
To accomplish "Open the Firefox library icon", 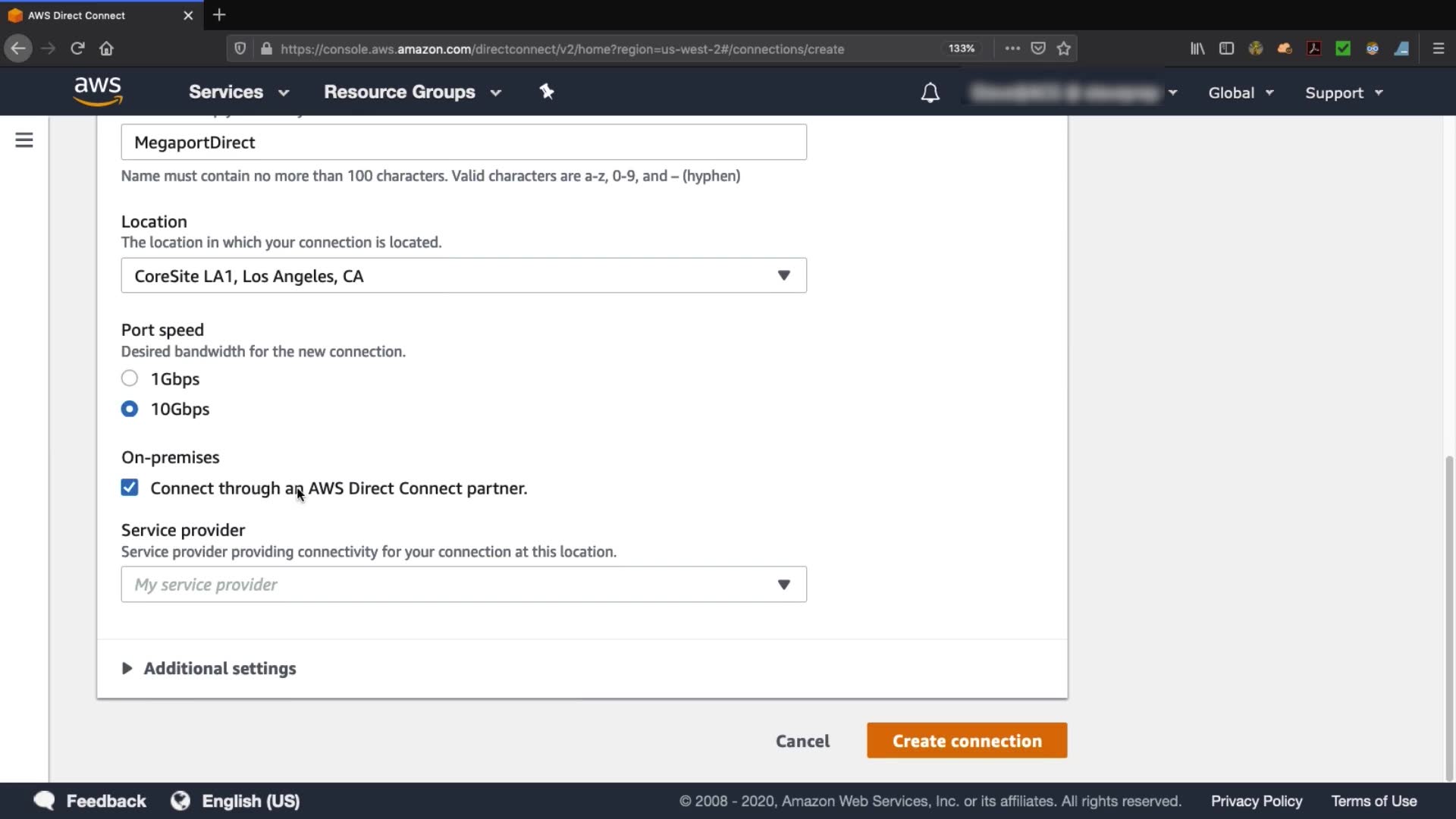I will 1197,49.
